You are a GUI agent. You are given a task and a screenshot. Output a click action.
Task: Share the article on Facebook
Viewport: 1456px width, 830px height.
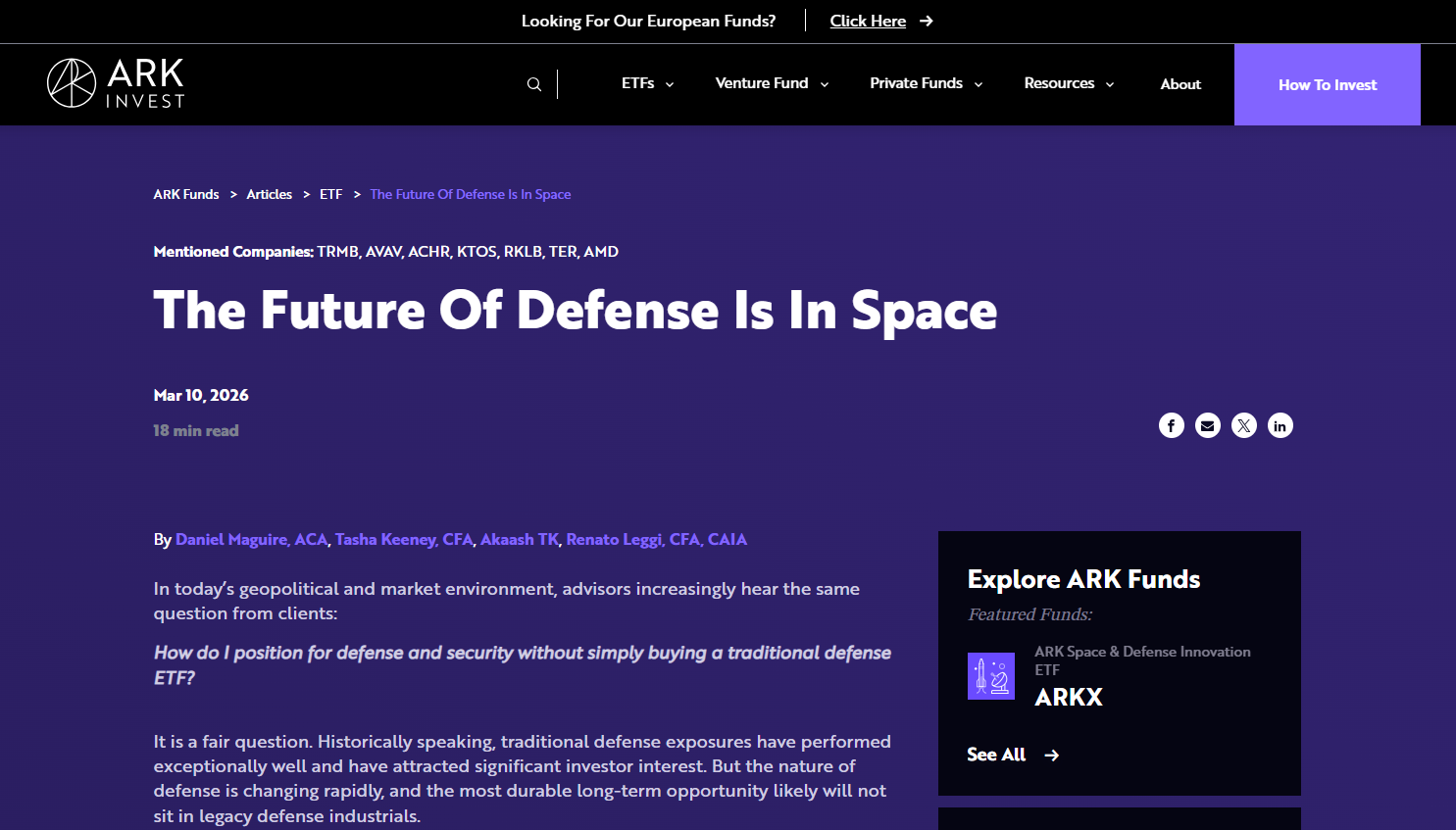coord(1171,425)
